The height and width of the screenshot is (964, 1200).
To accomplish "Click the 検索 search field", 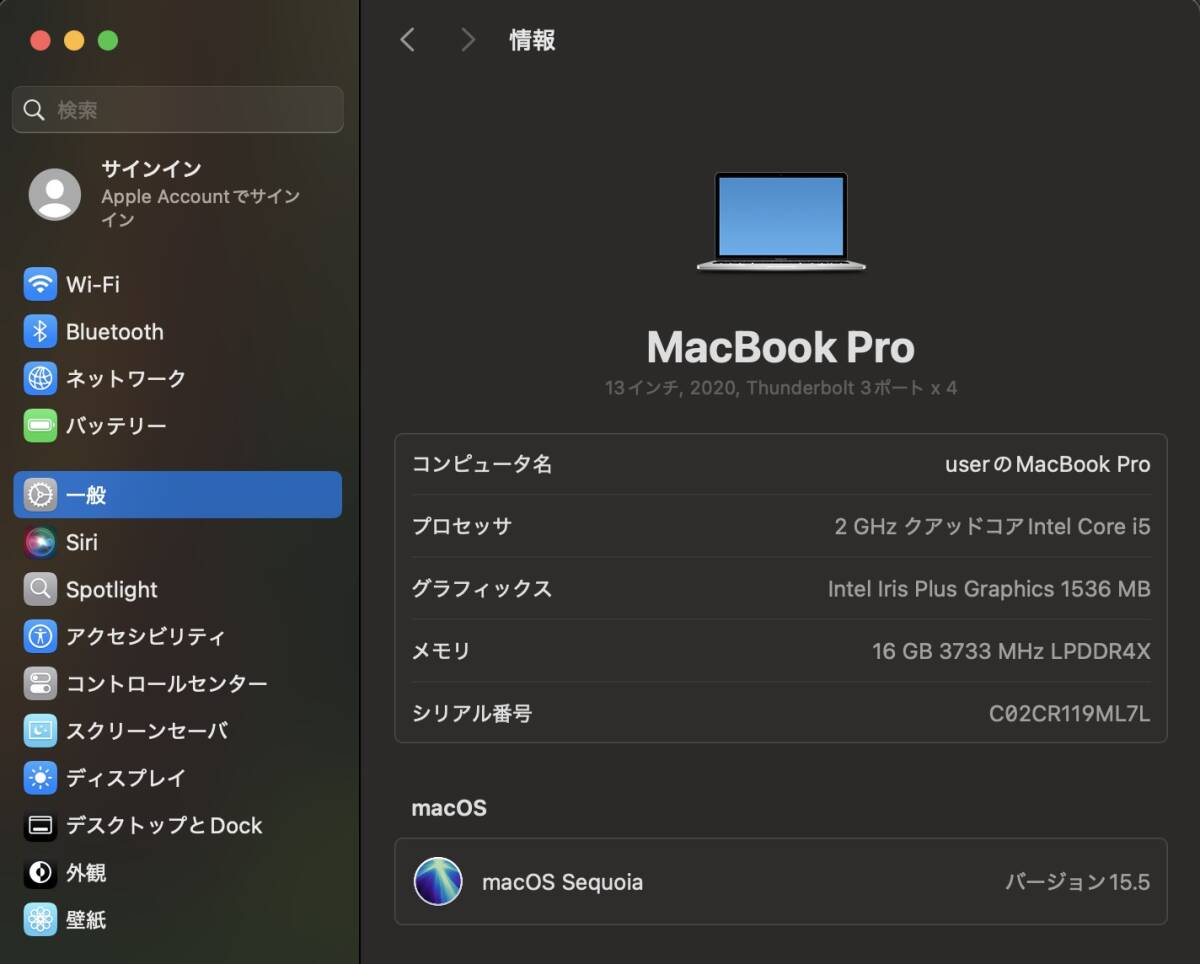I will point(177,110).
